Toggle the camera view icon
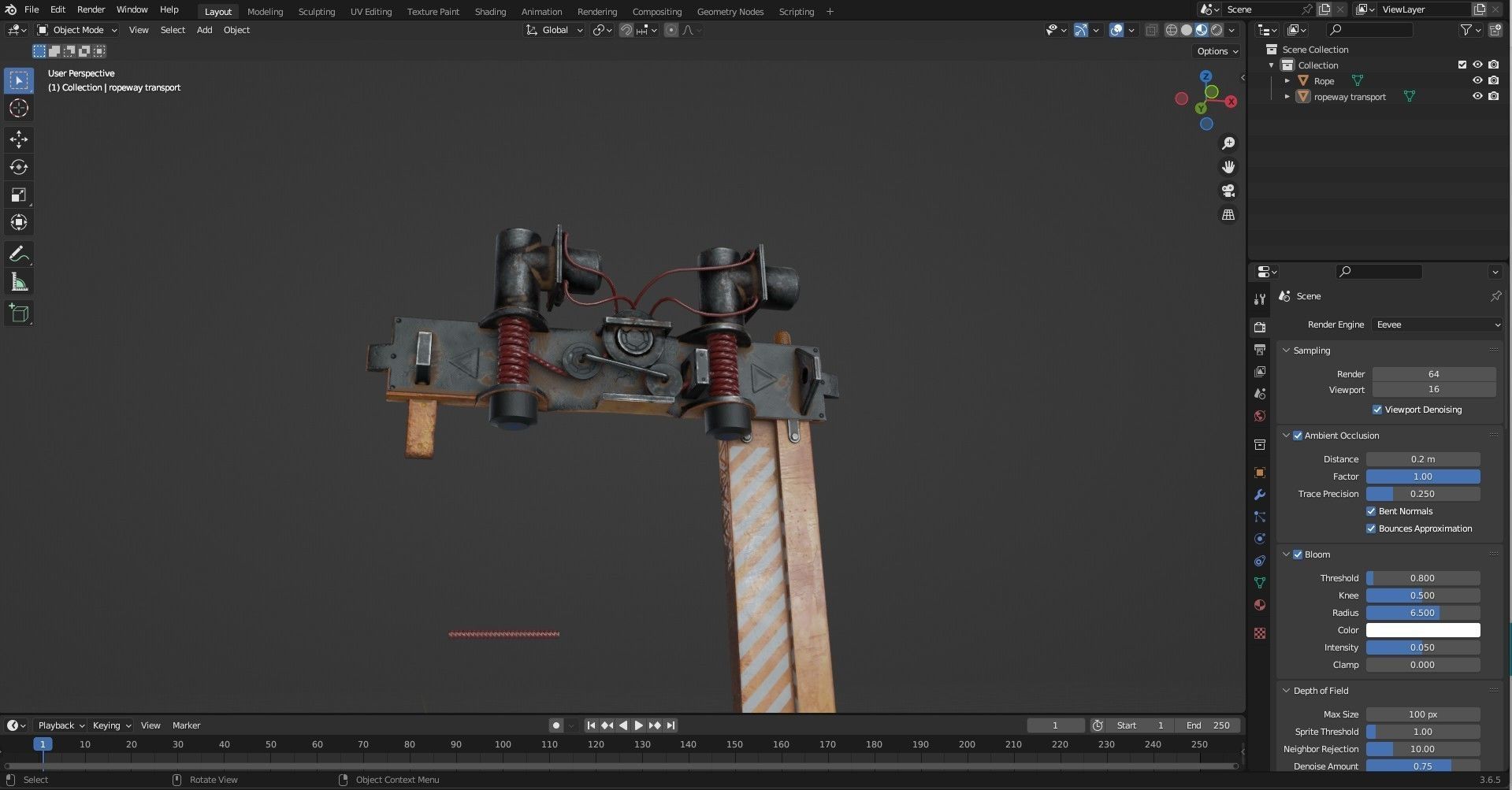The image size is (1512, 790). [1228, 191]
